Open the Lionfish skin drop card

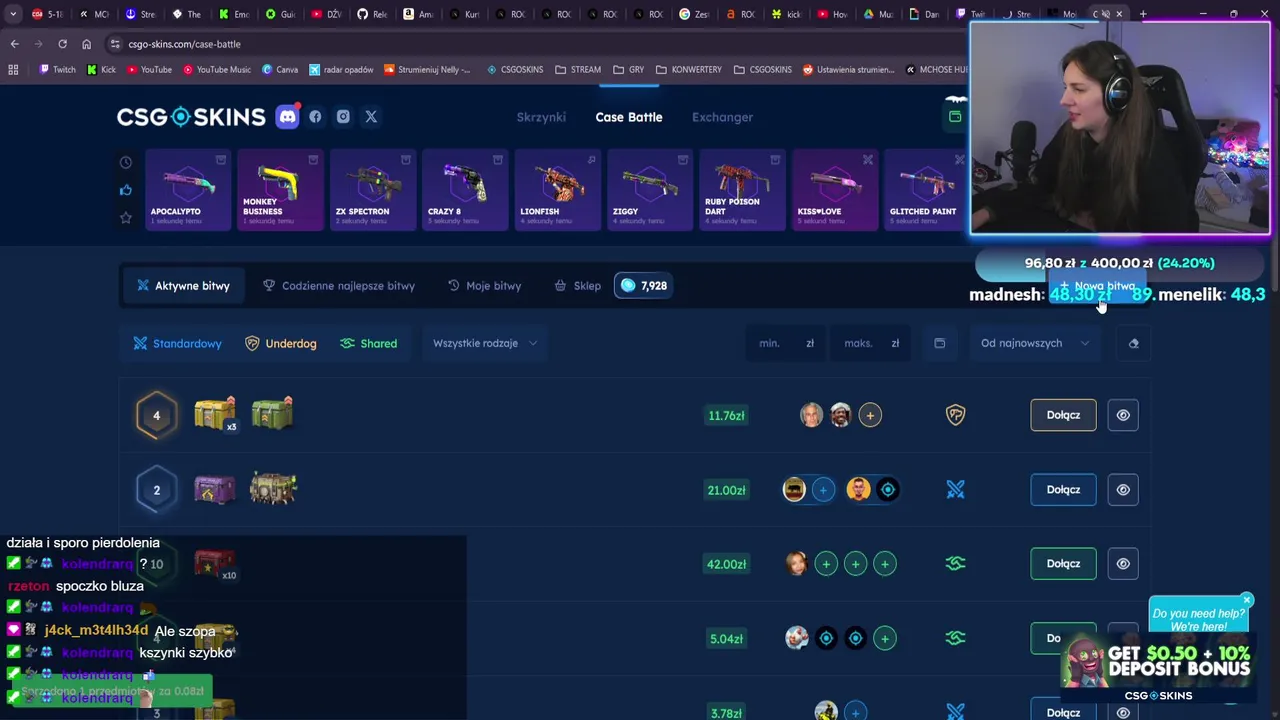tap(557, 189)
